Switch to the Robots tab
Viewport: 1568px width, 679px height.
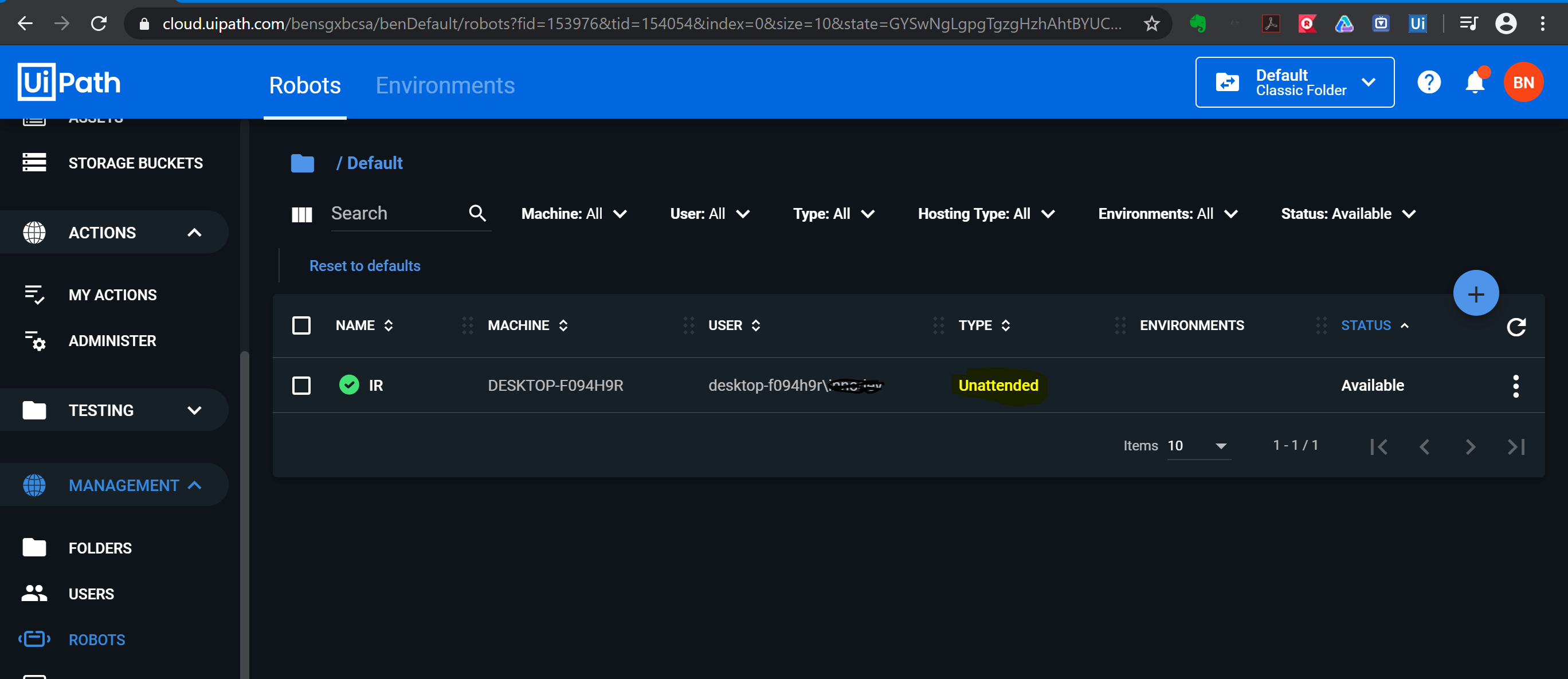click(305, 85)
